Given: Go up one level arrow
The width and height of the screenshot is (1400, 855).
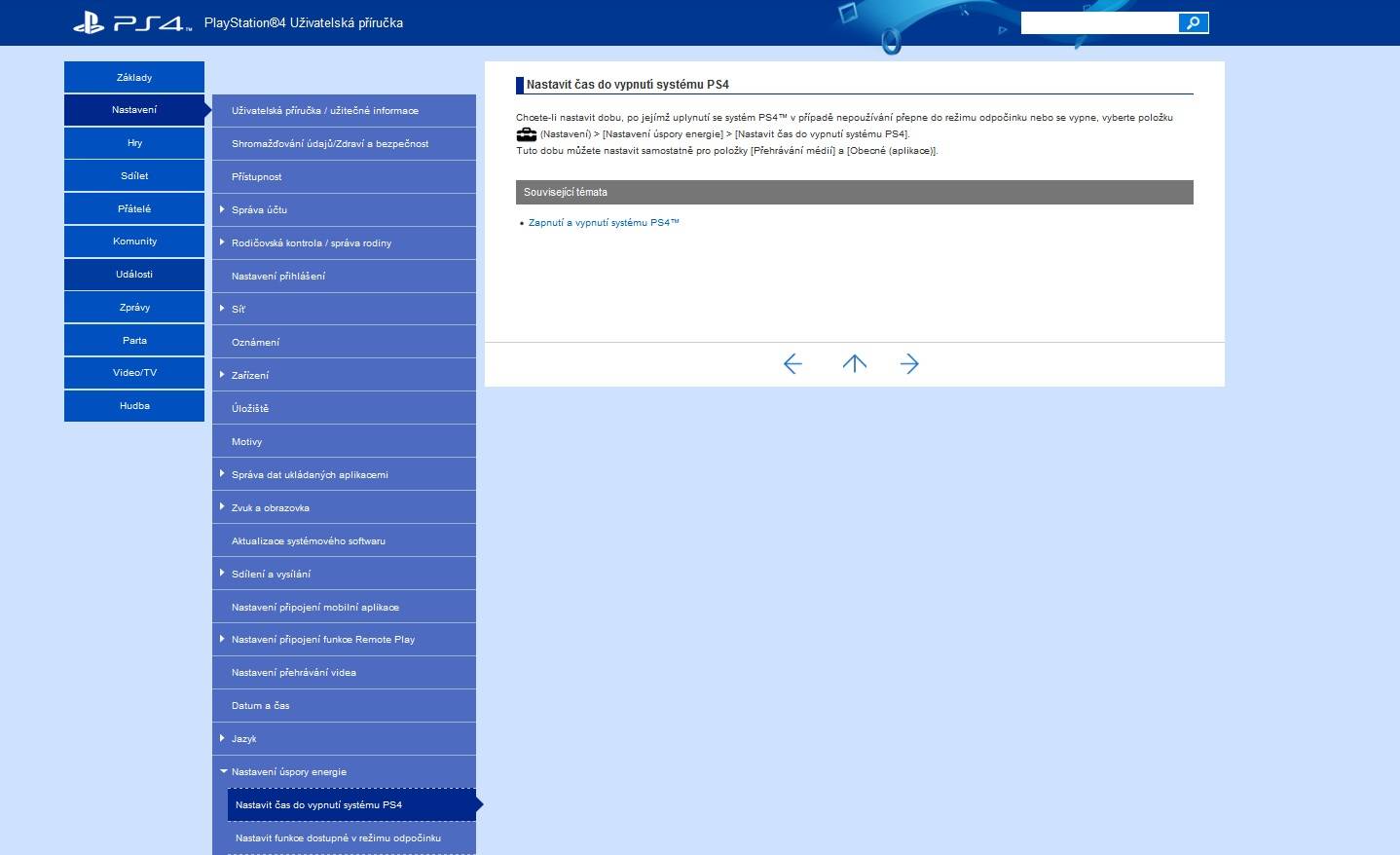Looking at the screenshot, I should tap(854, 364).
